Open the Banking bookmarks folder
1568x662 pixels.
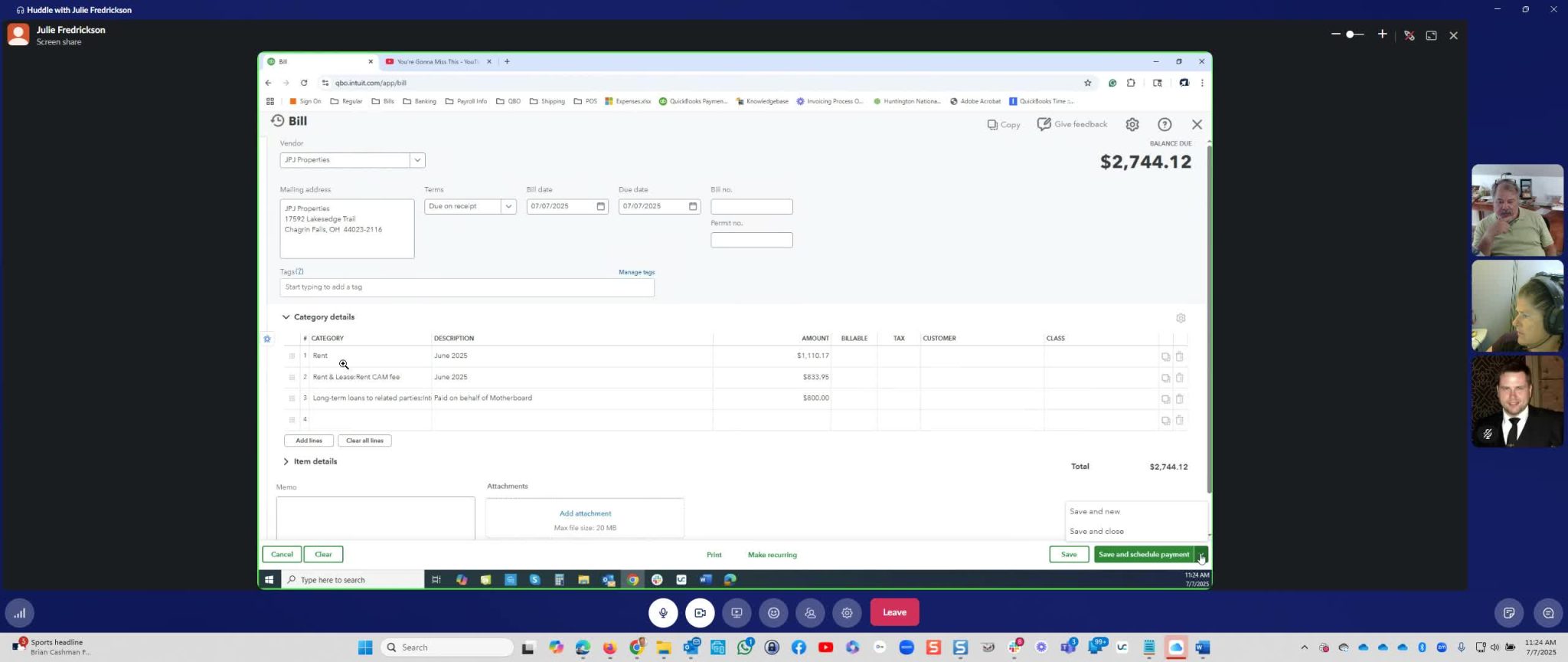[420, 101]
